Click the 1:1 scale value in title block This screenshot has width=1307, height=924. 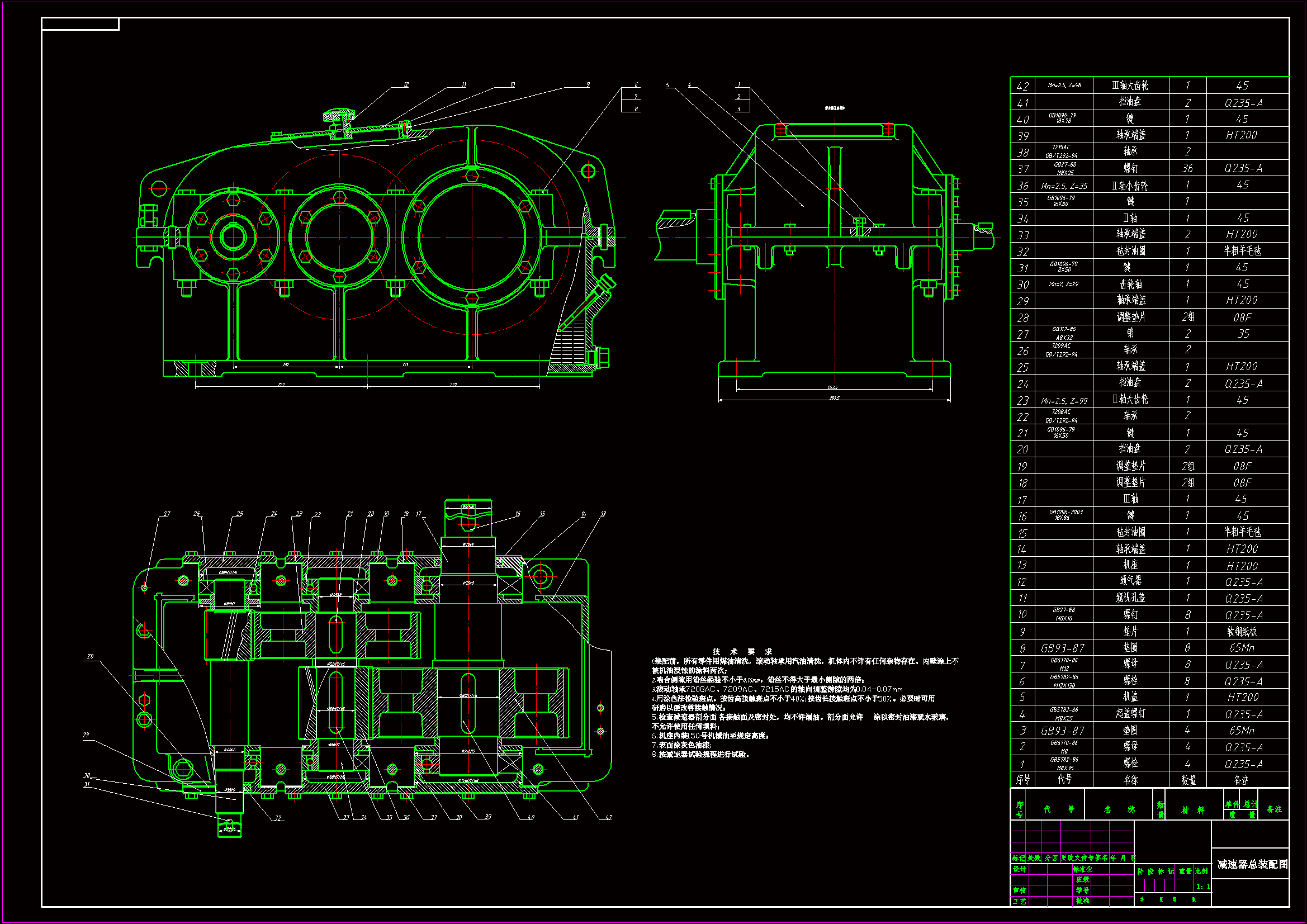coord(1202,887)
